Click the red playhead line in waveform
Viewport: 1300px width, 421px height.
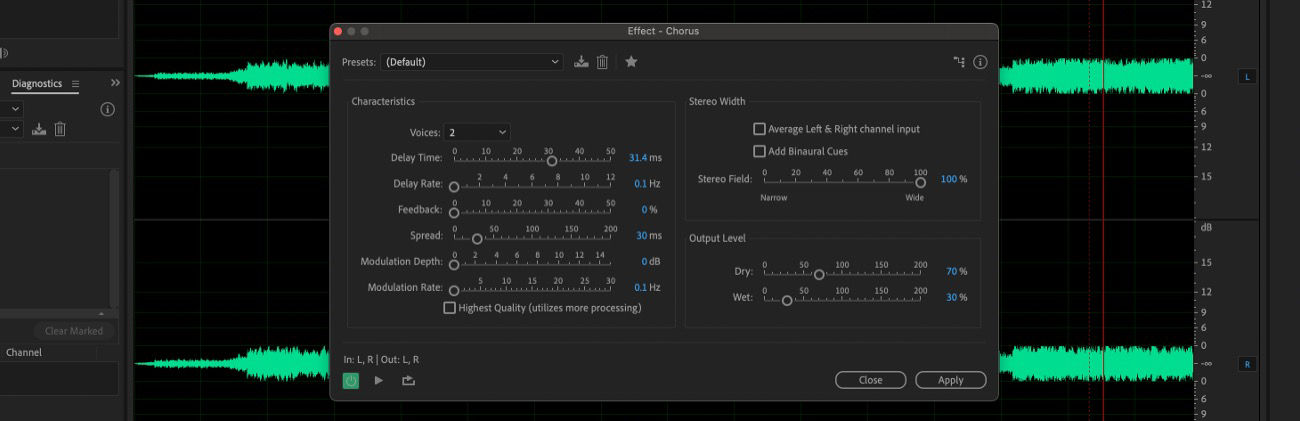pos(1103,210)
